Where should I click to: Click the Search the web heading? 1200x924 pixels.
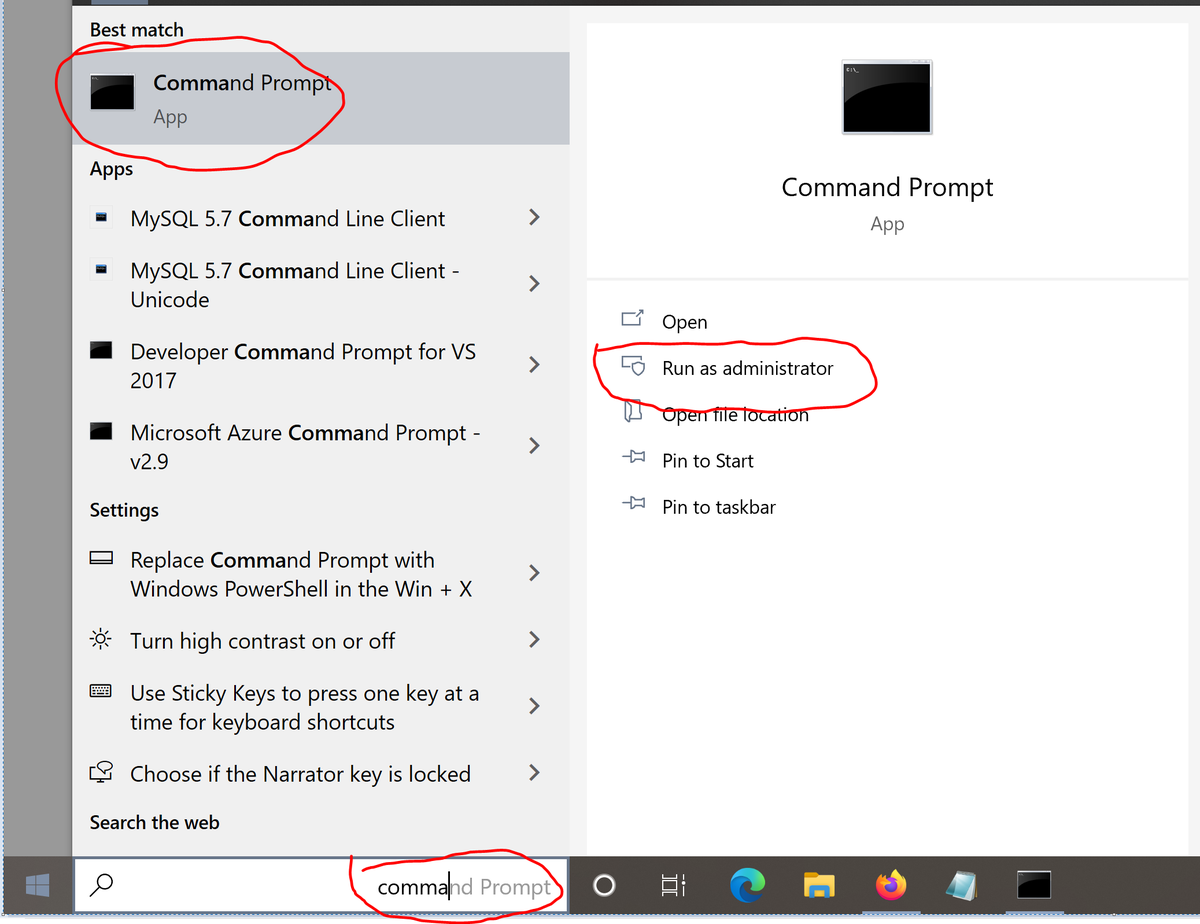click(155, 822)
